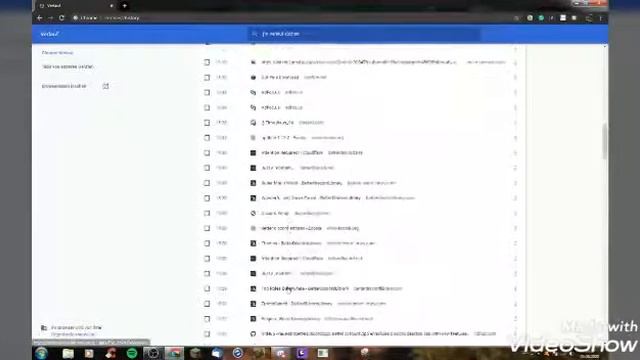Screen dimensions: 640x360
Task: Tick the checkbox of the first long-URL history entry
Action: click(207, 62)
